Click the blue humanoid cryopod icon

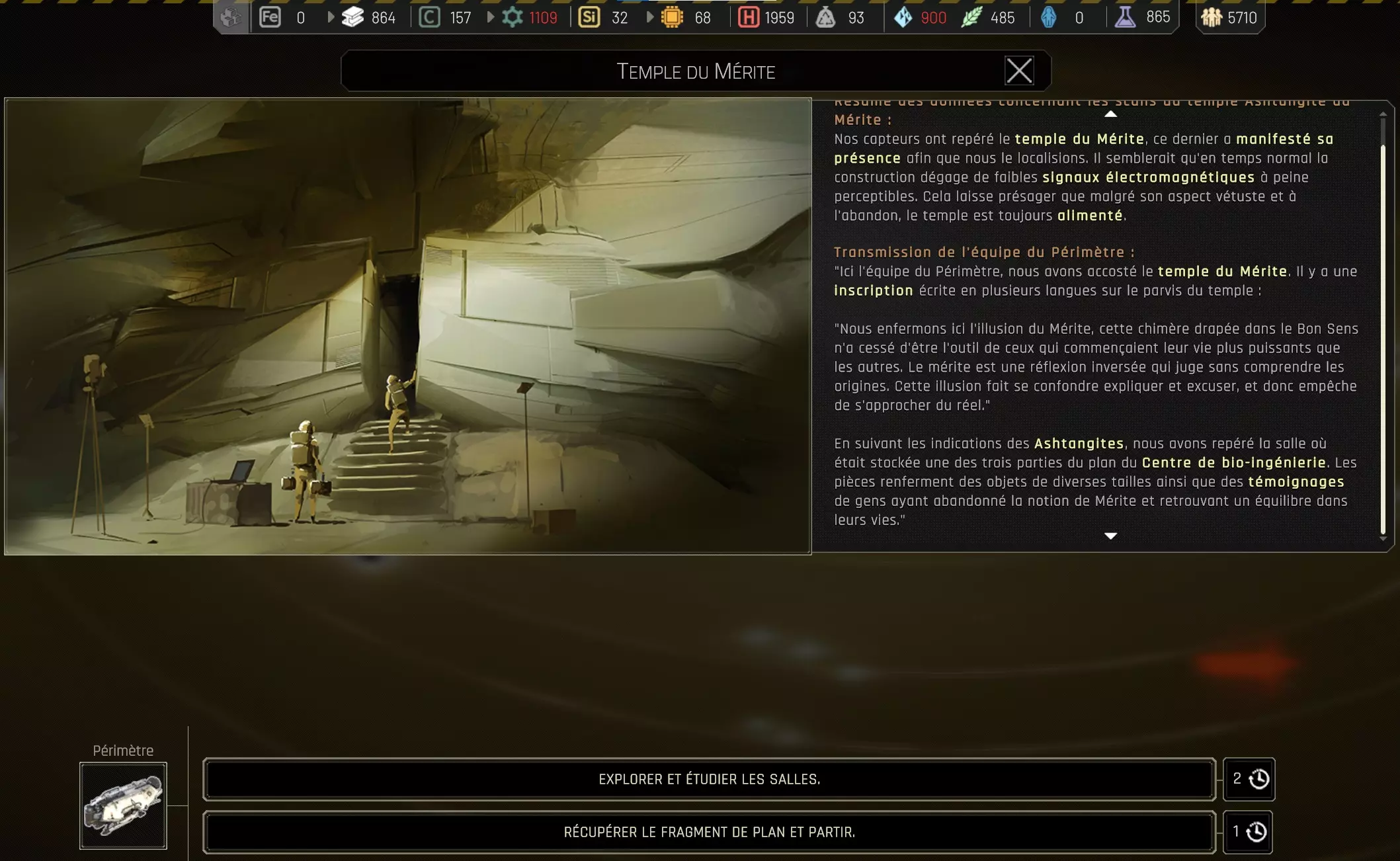click(x=1049, y=17)
